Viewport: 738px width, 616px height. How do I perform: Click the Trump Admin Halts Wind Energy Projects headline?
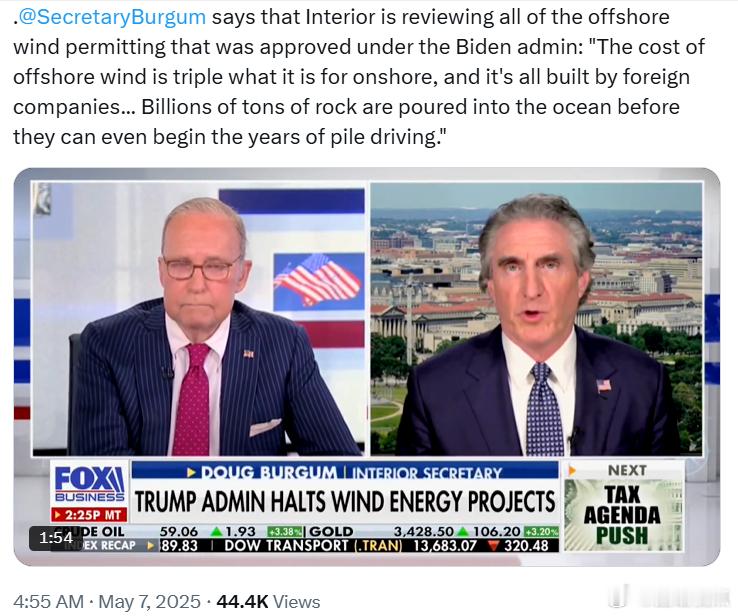[x=345, y=501]
